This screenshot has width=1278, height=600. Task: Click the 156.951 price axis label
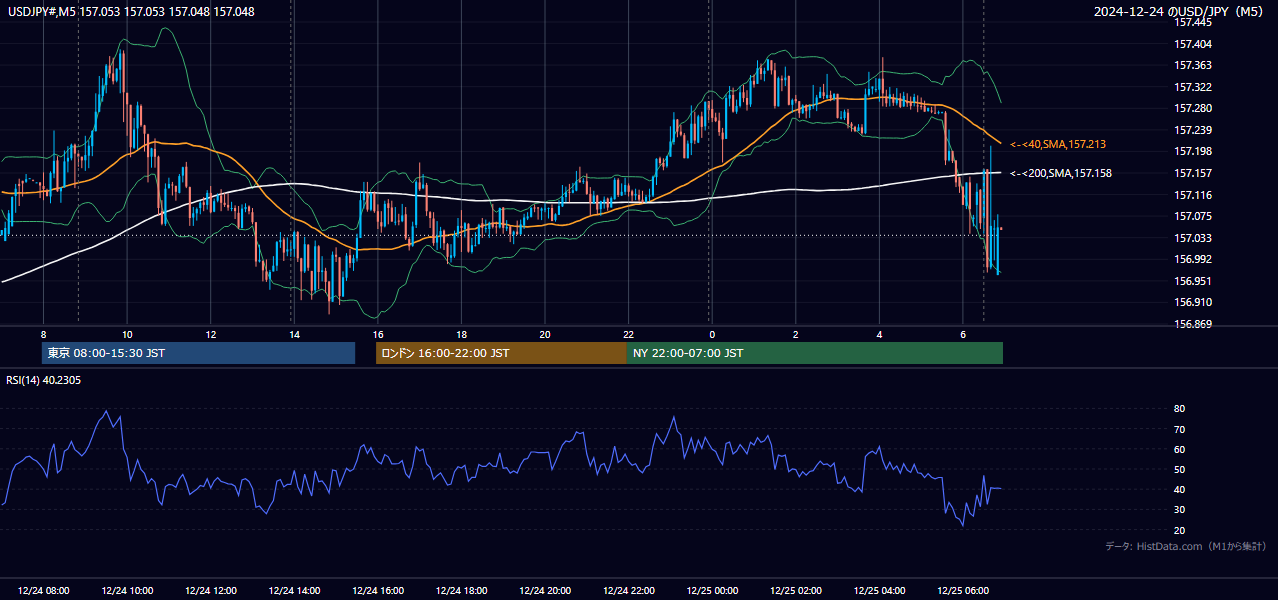[1194, 281]
